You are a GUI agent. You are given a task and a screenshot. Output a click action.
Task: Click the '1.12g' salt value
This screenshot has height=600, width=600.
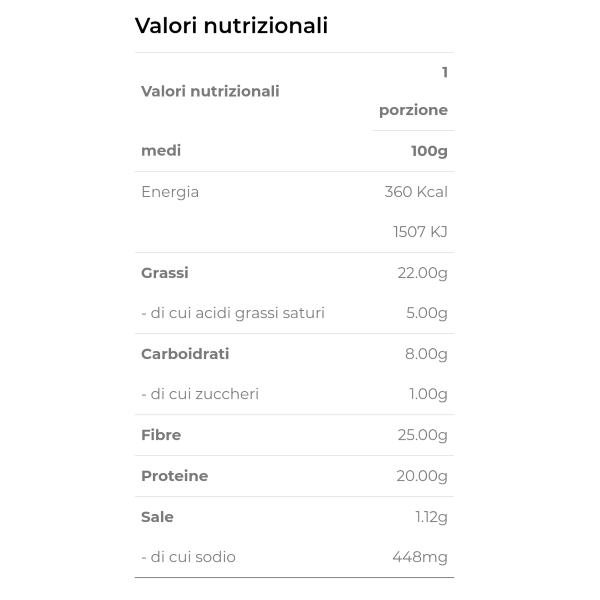pyautogui.click(x=431, y=517)
